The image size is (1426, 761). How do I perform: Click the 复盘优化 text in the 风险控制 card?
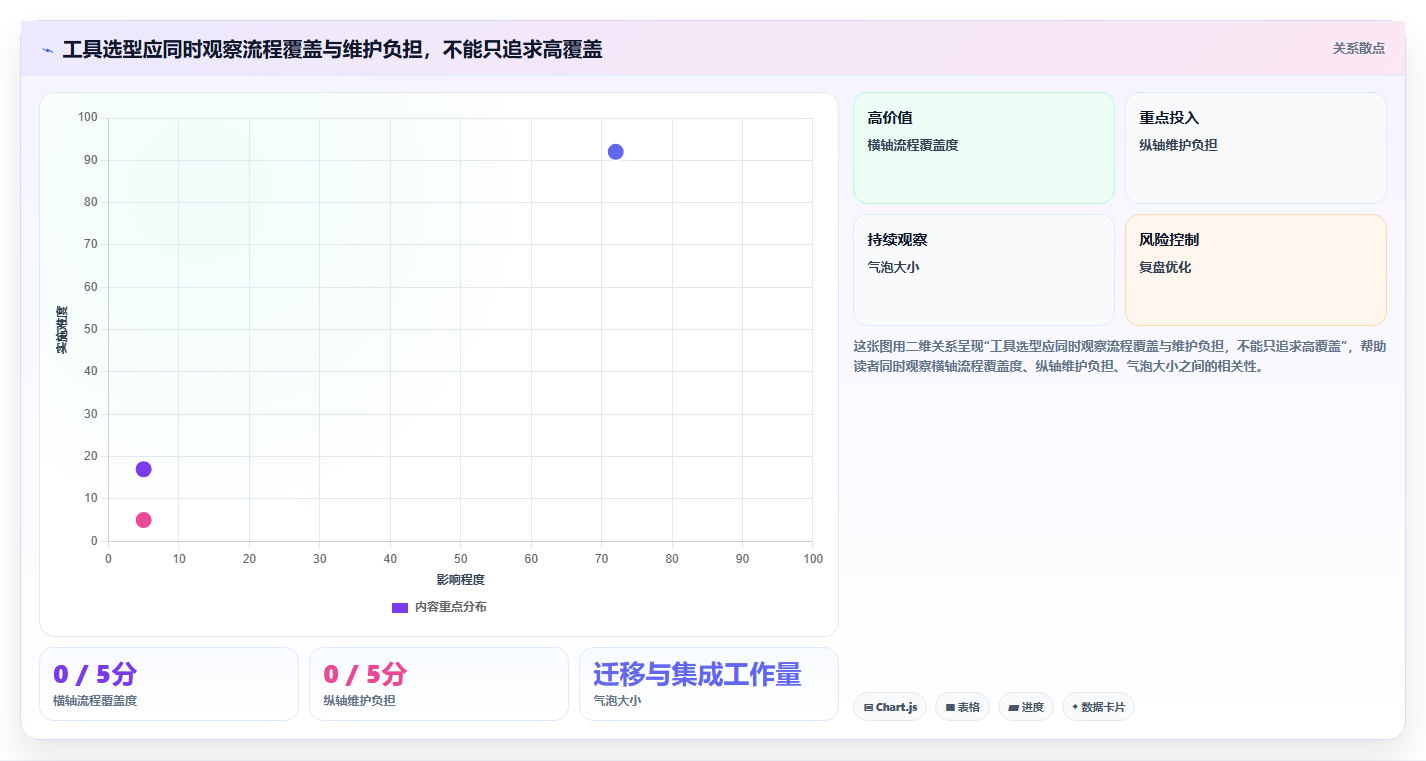(x=1165, y=267)
